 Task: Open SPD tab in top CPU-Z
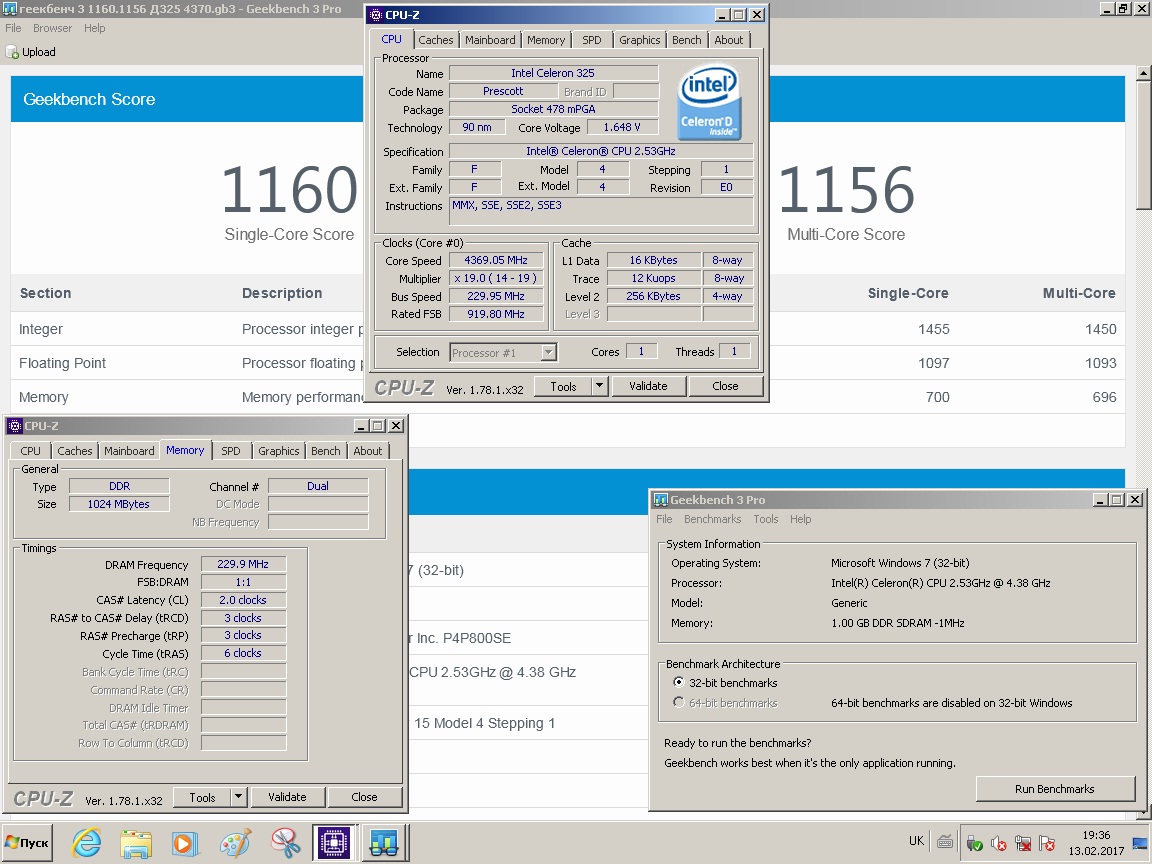click(x=591, y=40)
